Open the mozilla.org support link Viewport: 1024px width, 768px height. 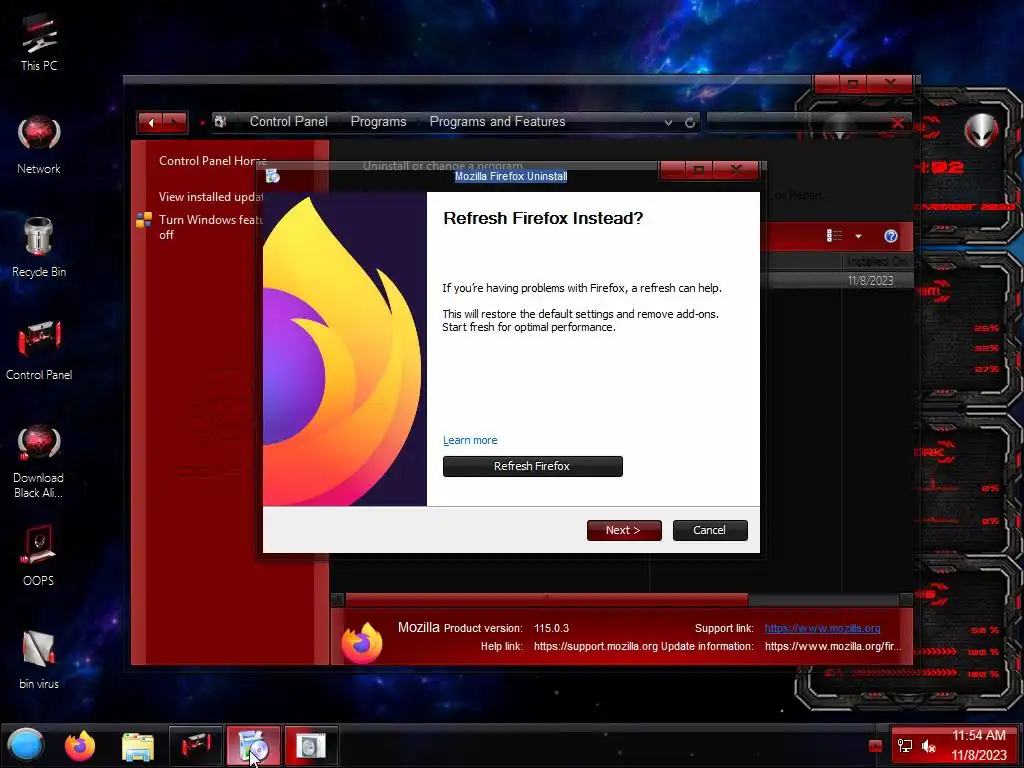pyautogui.click(x=822, y=628)
